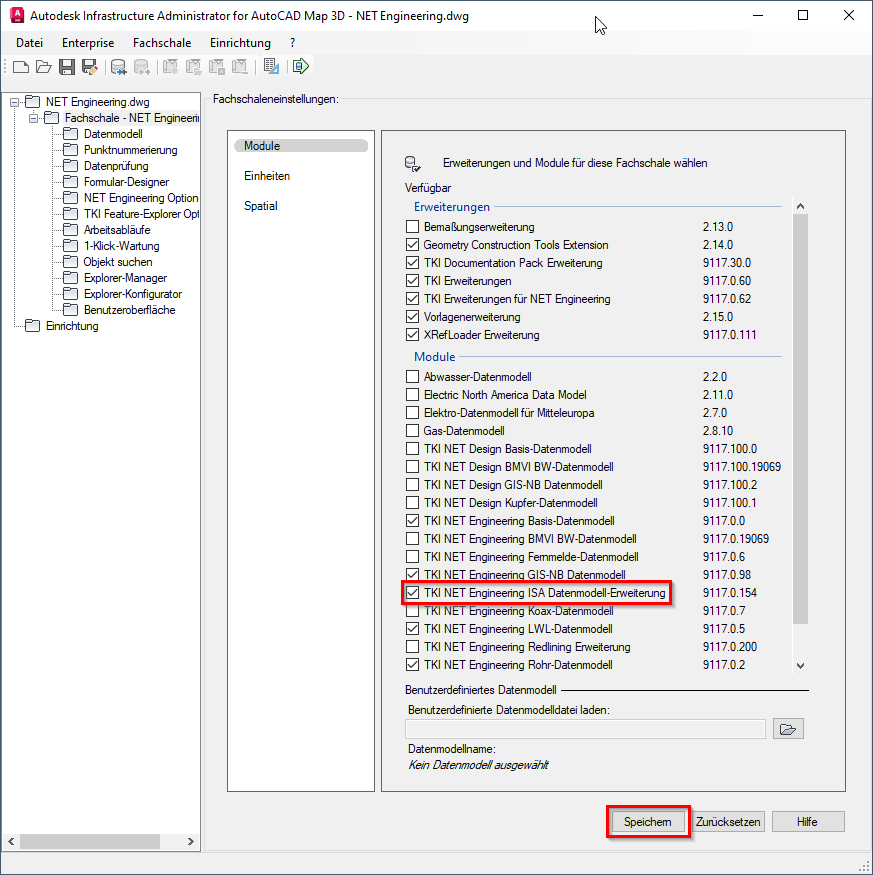Enable the Abwasser-Datenmodell module checkbox
Image resolution: width=873 pixels, height=875 pixels.
(412, 377)
